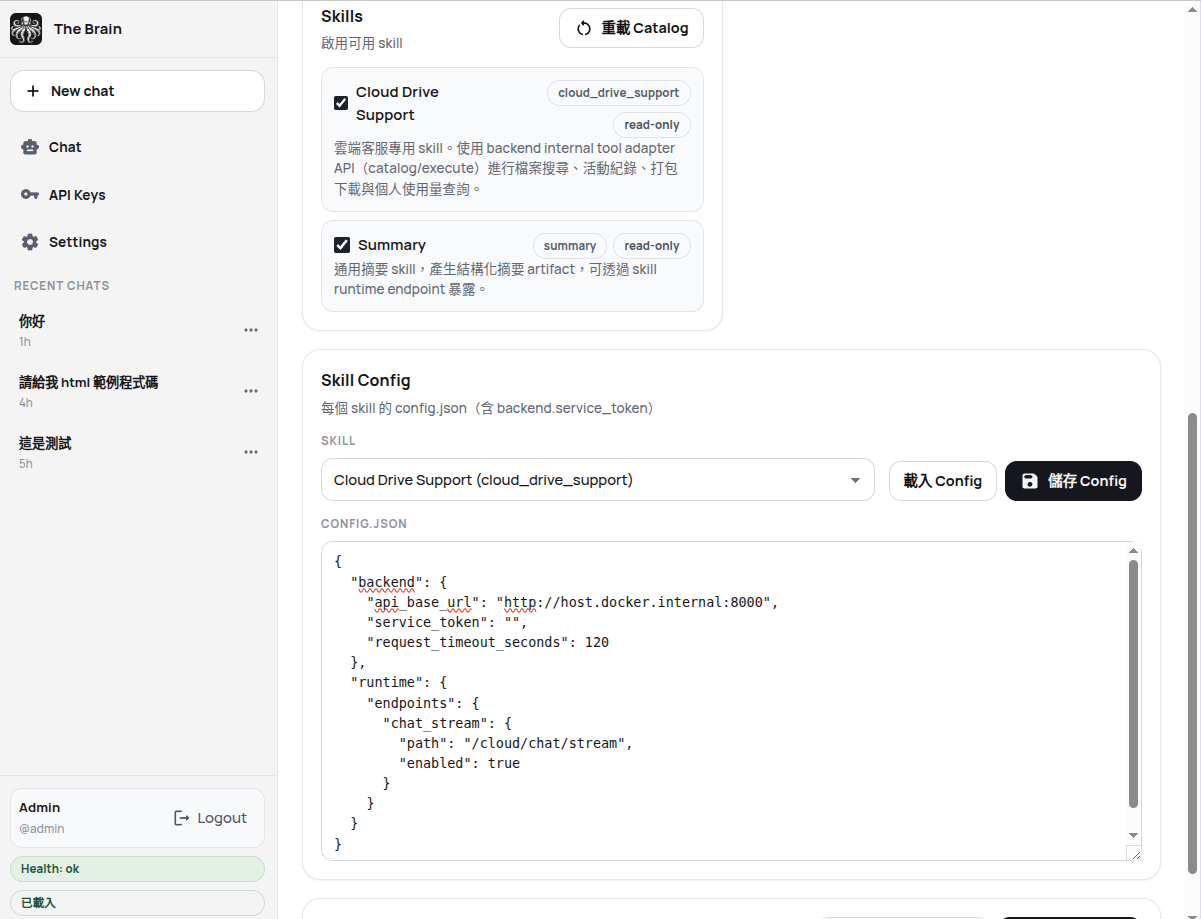Click the 重載 Catalog button
The width and height of the screenshot is (1201, 919).
click(x=631, y=28)
